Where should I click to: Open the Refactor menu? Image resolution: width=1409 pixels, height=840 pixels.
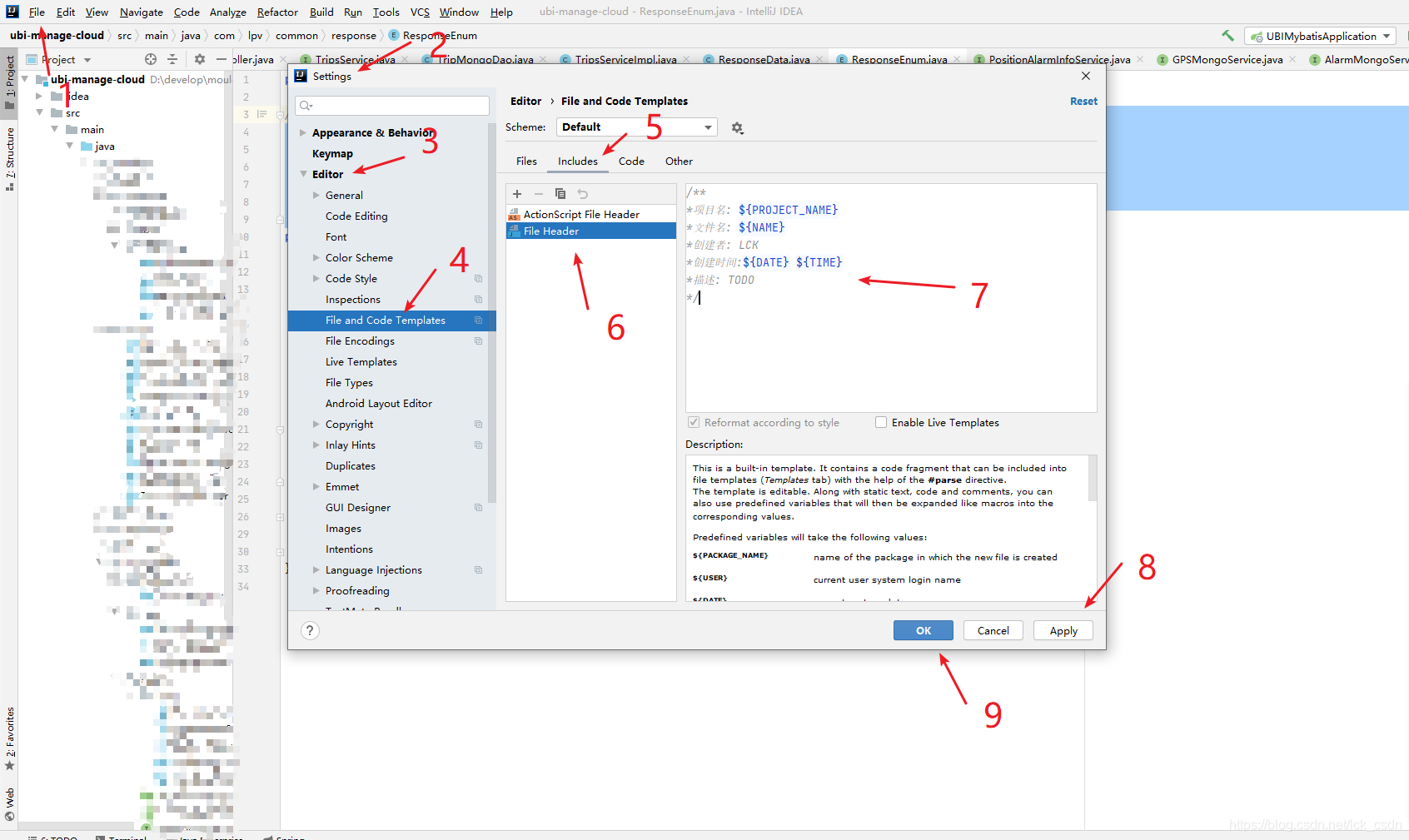coord(277,12)
